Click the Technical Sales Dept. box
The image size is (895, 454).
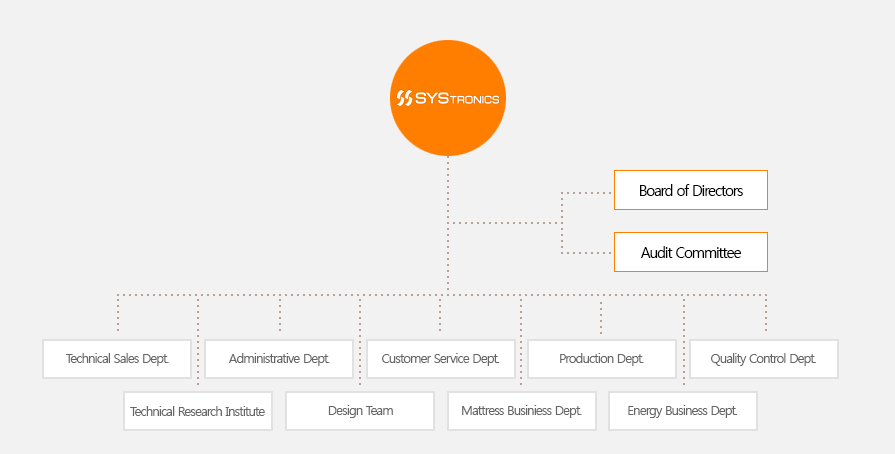pos(117,359)
